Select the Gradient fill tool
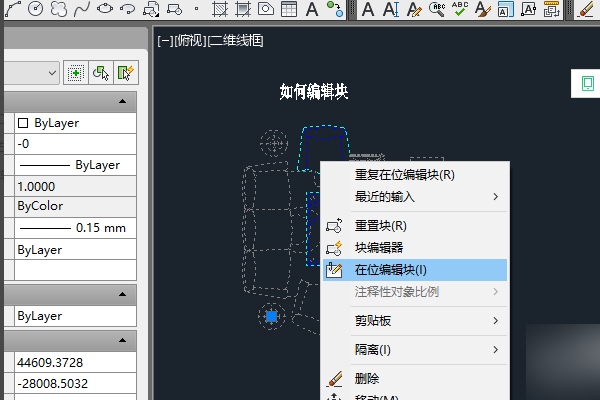600x400 pixels. [x=243, y=9]
